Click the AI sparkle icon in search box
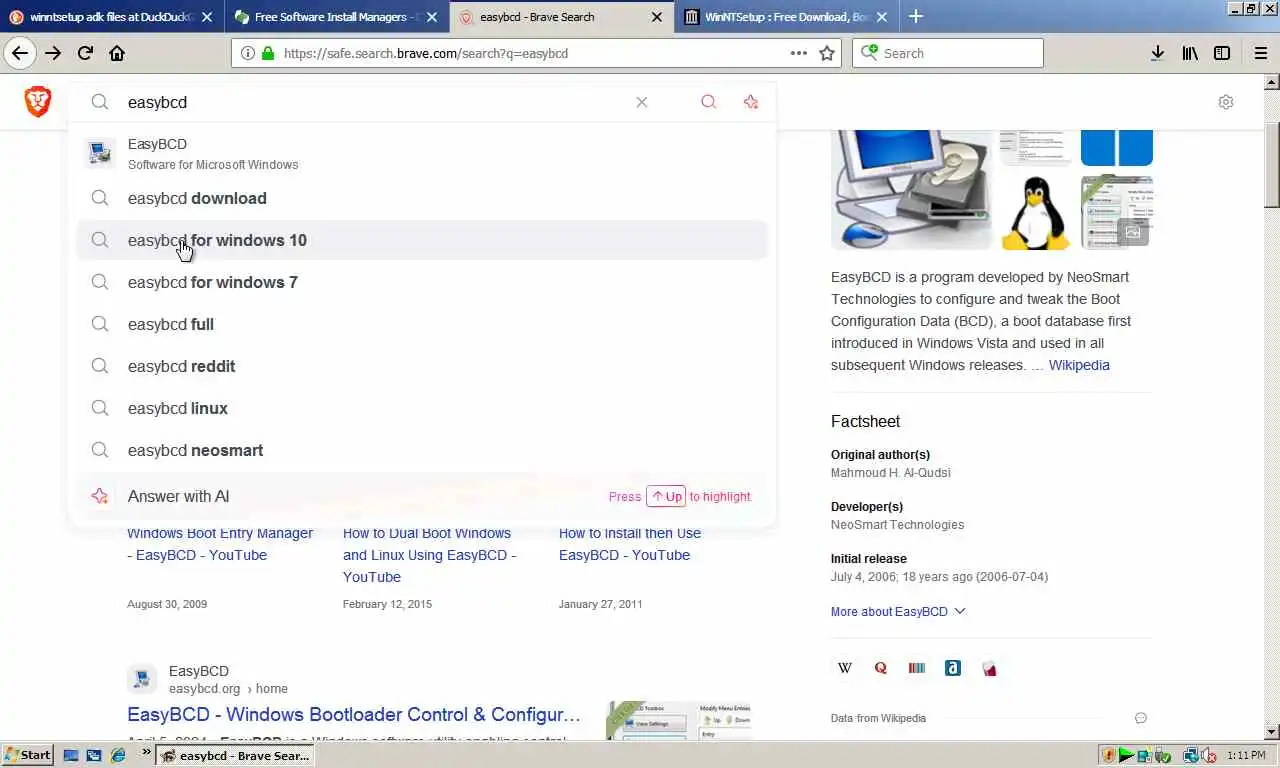The width and height of the screenshot is (1280, 768). 751,102
